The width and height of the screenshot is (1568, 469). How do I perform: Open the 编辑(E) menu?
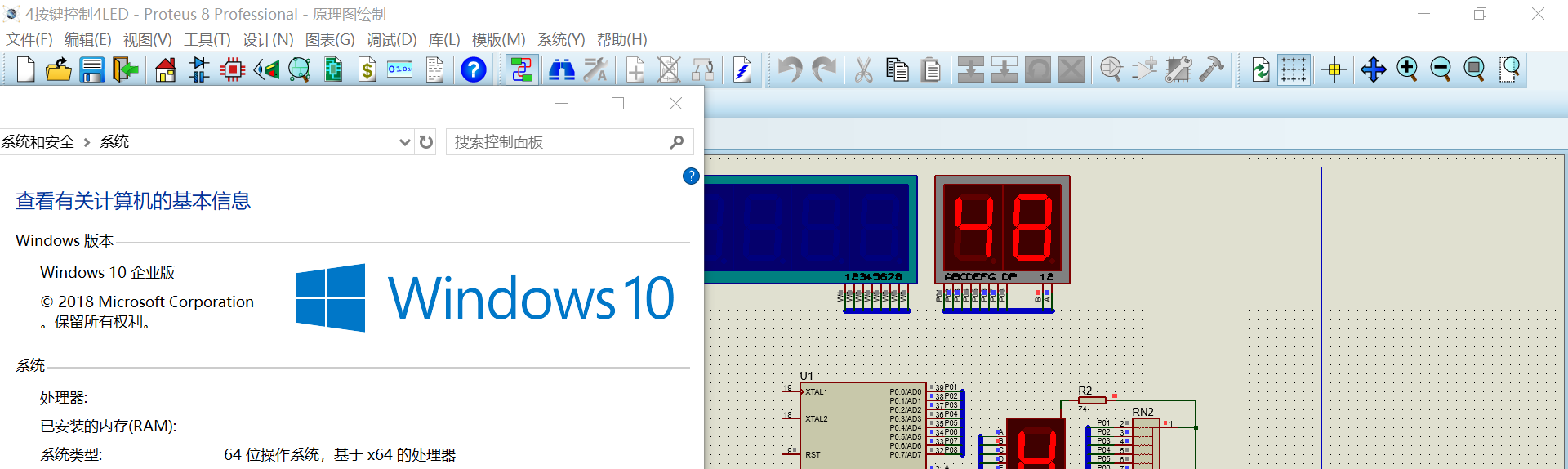pyautogui.click(x=87, y=39)
